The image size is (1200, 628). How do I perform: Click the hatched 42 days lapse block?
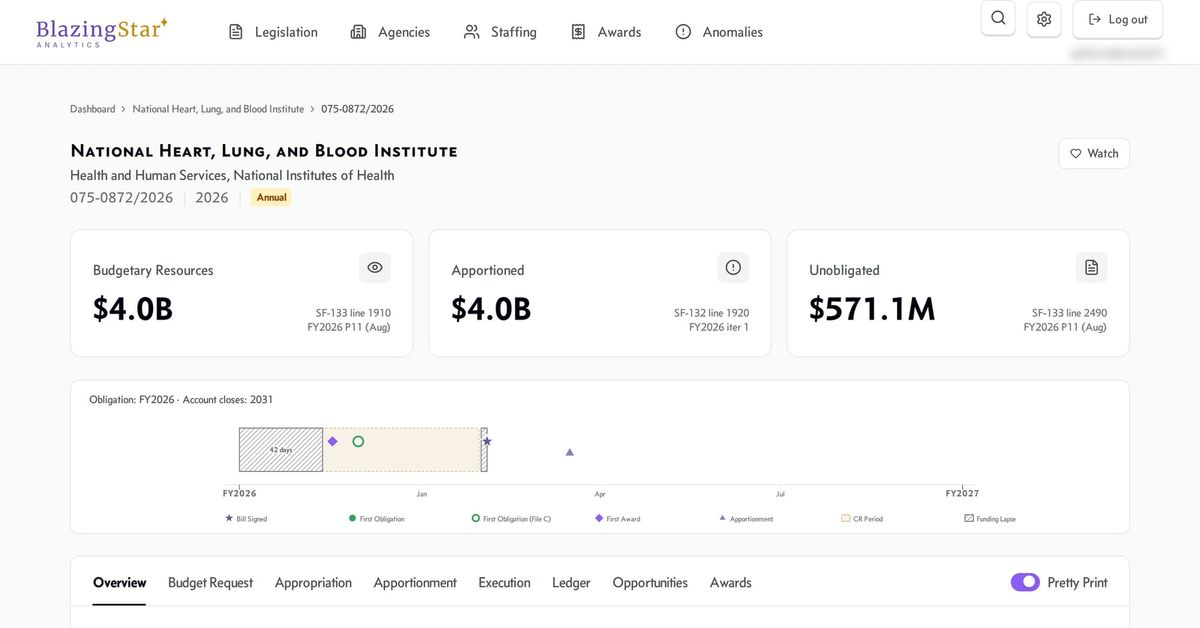click(x=281, y=450)
